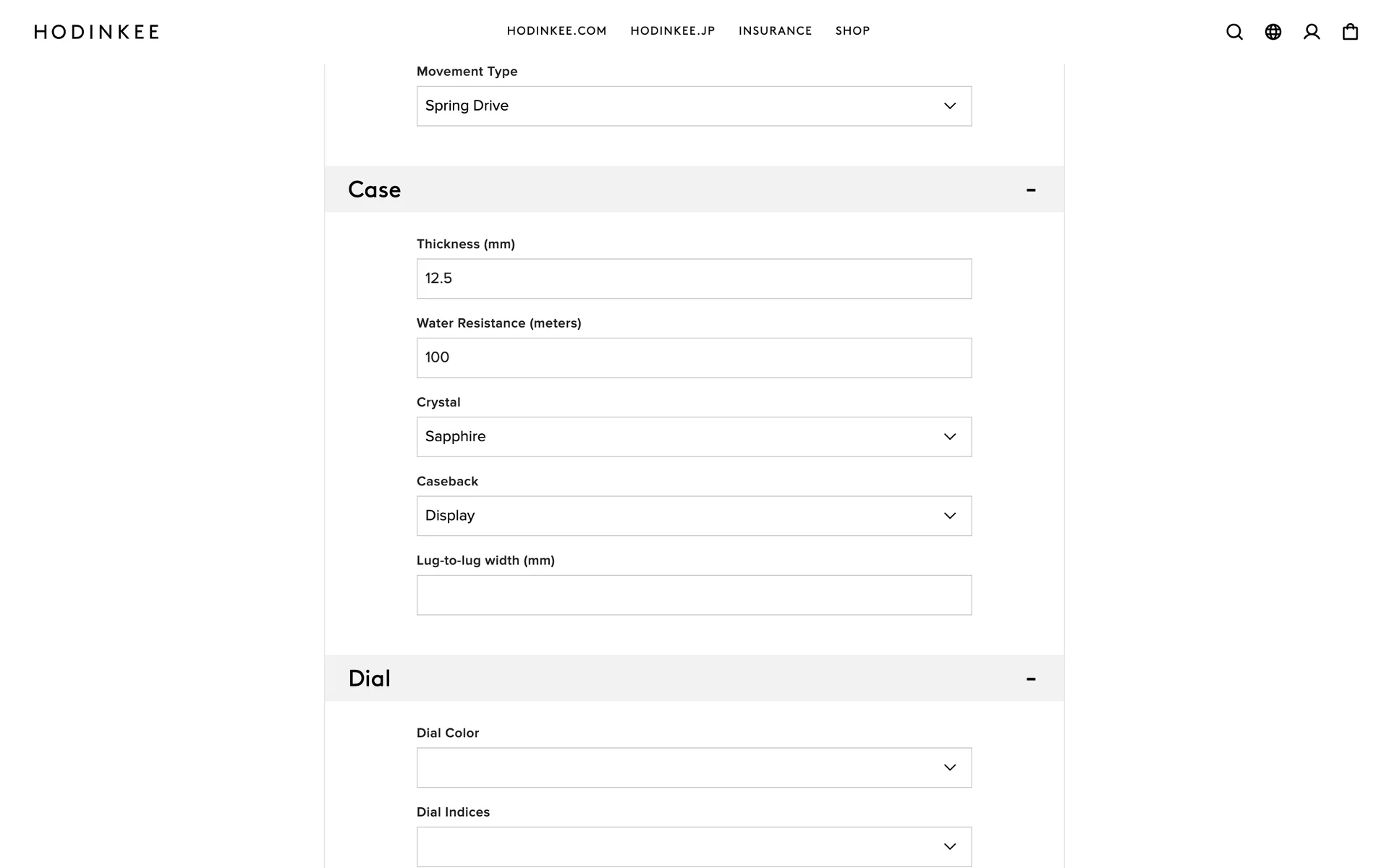Open the user account icon
1389x868 pixels.
click(1312, 32)
